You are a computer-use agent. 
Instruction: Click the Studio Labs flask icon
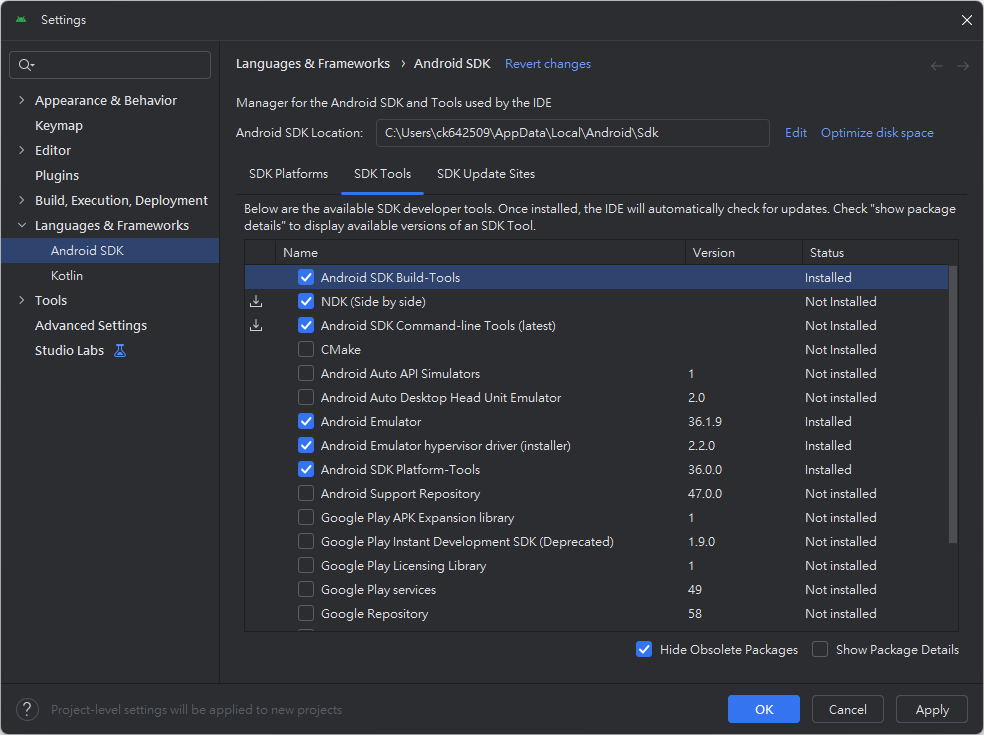[x=120, y=351]
